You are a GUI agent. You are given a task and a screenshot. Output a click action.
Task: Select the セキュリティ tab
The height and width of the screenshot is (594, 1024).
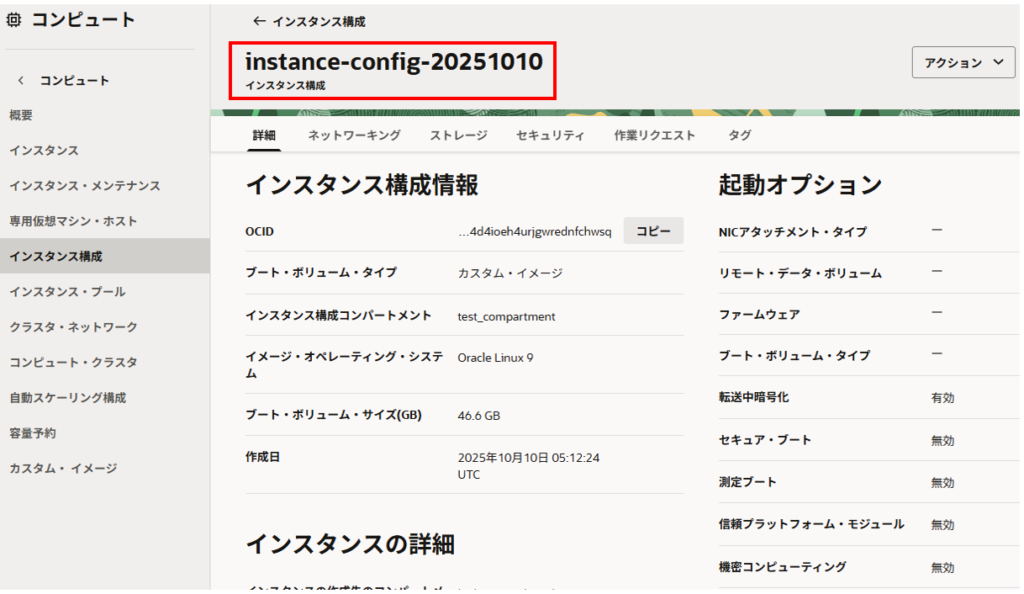pyautogui.click(x=550, y=135)
